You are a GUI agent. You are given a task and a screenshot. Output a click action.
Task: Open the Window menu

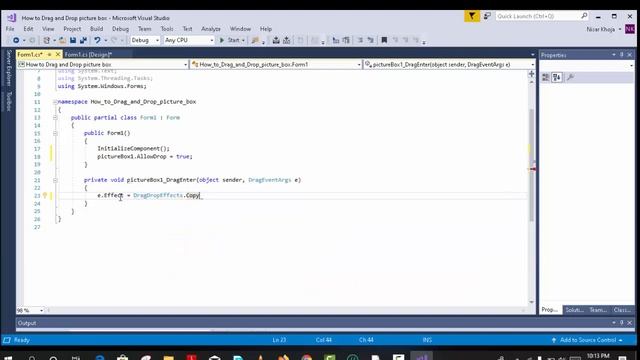(240, 29)
